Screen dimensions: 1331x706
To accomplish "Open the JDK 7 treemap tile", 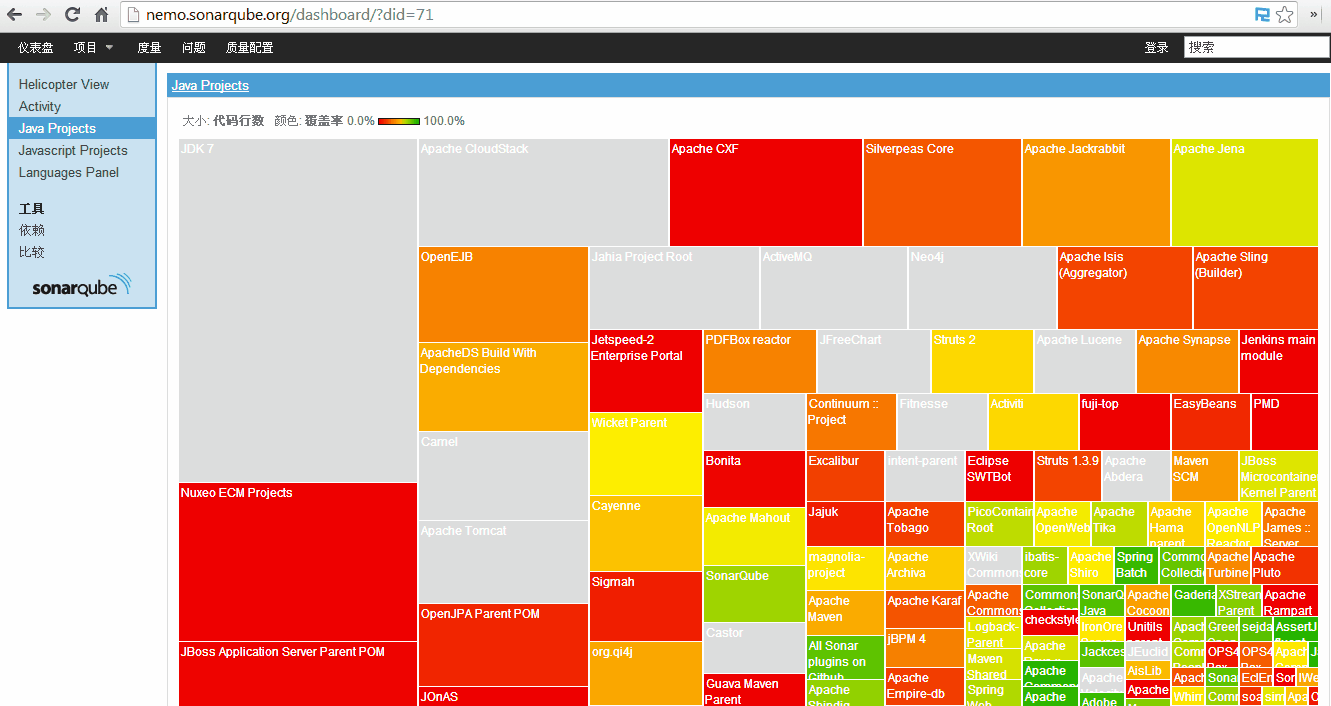I will tap(298, 310).
